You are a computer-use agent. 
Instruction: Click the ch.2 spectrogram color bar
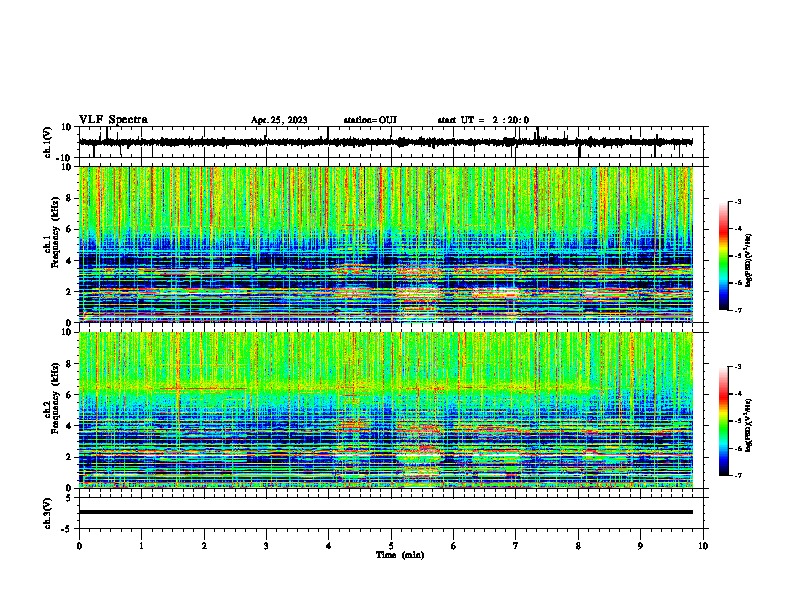(x=724, y=421)
